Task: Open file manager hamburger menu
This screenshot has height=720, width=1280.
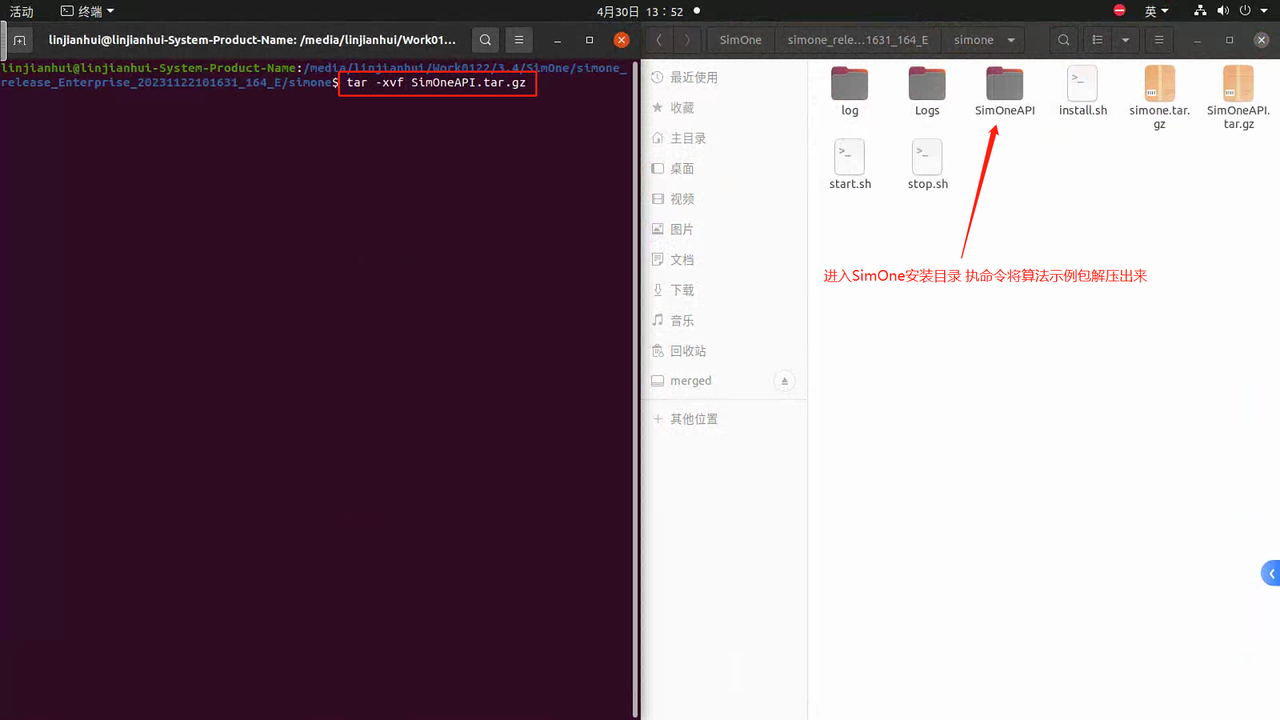Action: pos(1159,40)
